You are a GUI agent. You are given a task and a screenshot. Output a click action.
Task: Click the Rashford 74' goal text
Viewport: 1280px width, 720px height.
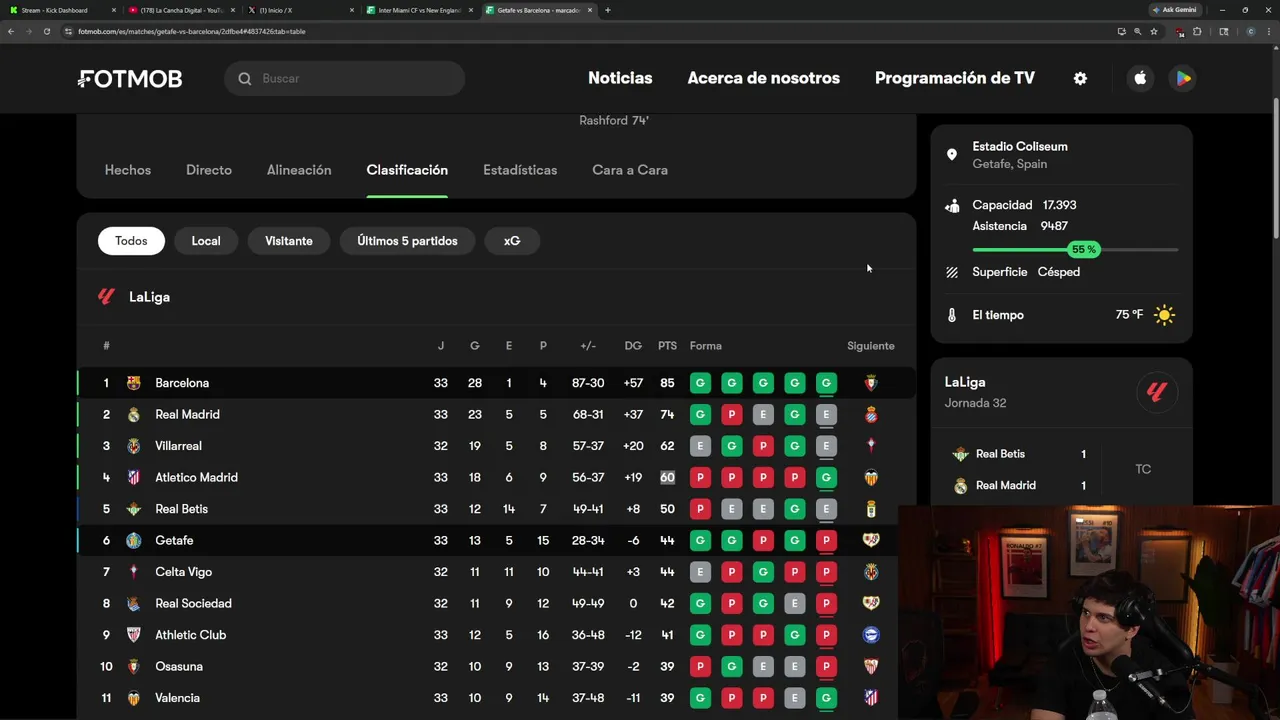pos(614,120)
